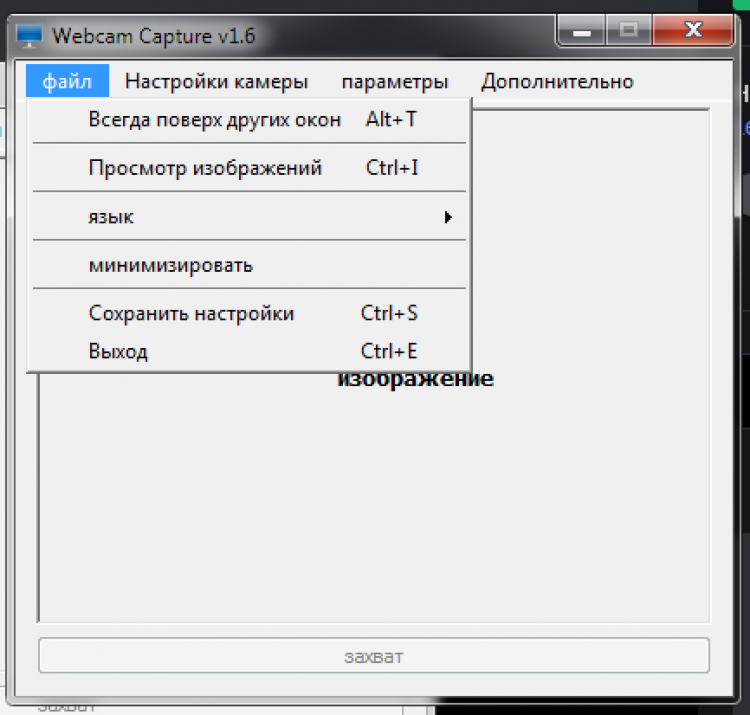Click the Webcam Capture monitor icon in title bar
Screen dimensions: 750x715
coord(29,36)
